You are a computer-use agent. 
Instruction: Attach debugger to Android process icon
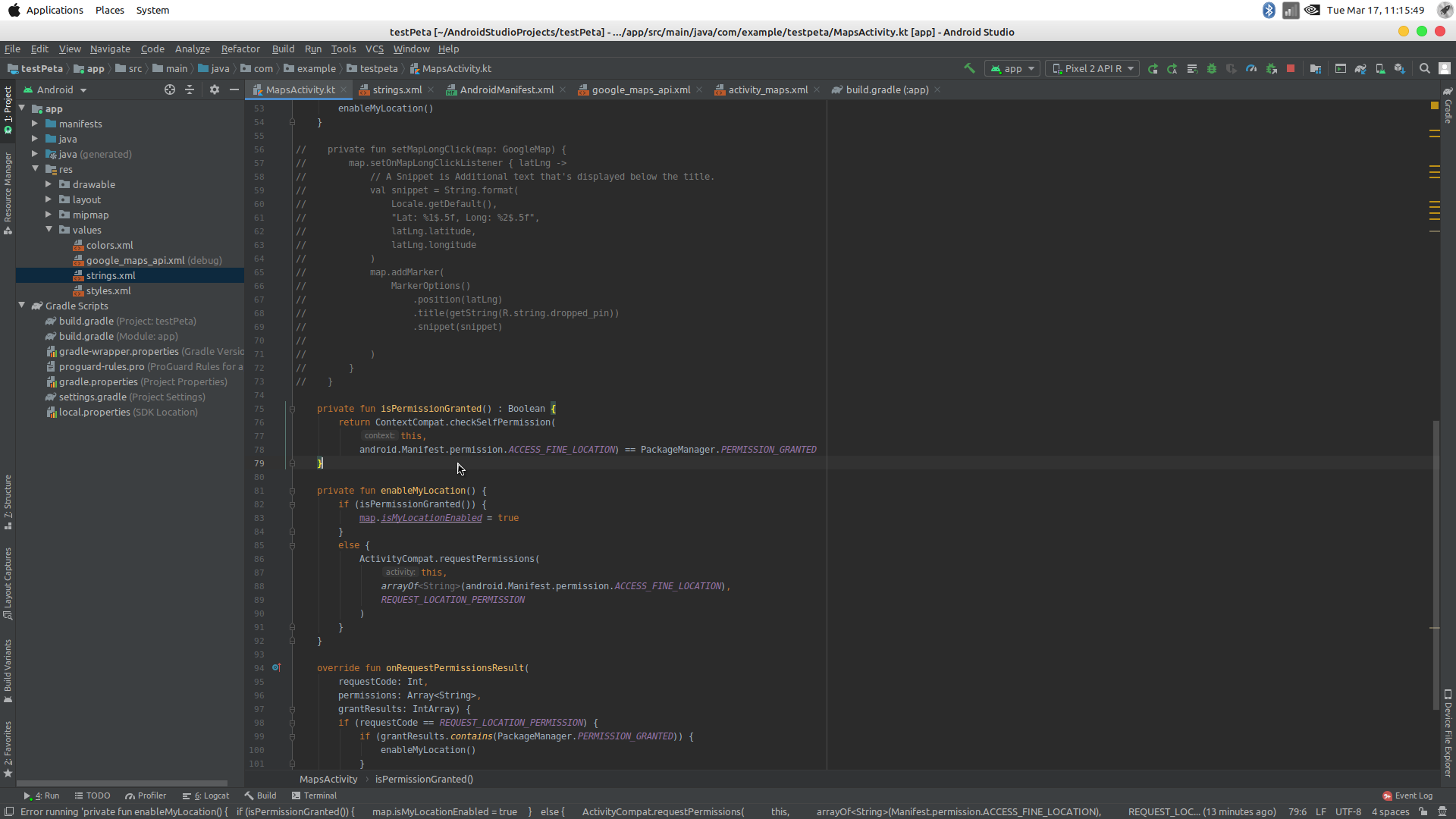click(1272, 68)
